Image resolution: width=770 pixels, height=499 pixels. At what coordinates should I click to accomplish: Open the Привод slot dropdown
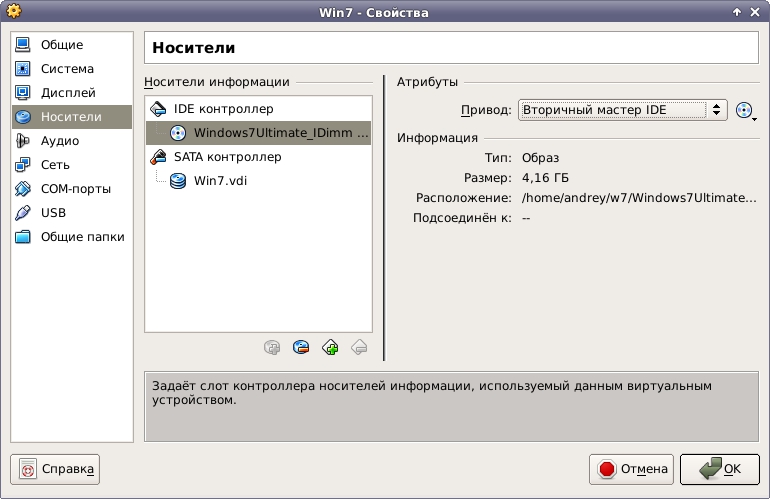pos(622,110)
